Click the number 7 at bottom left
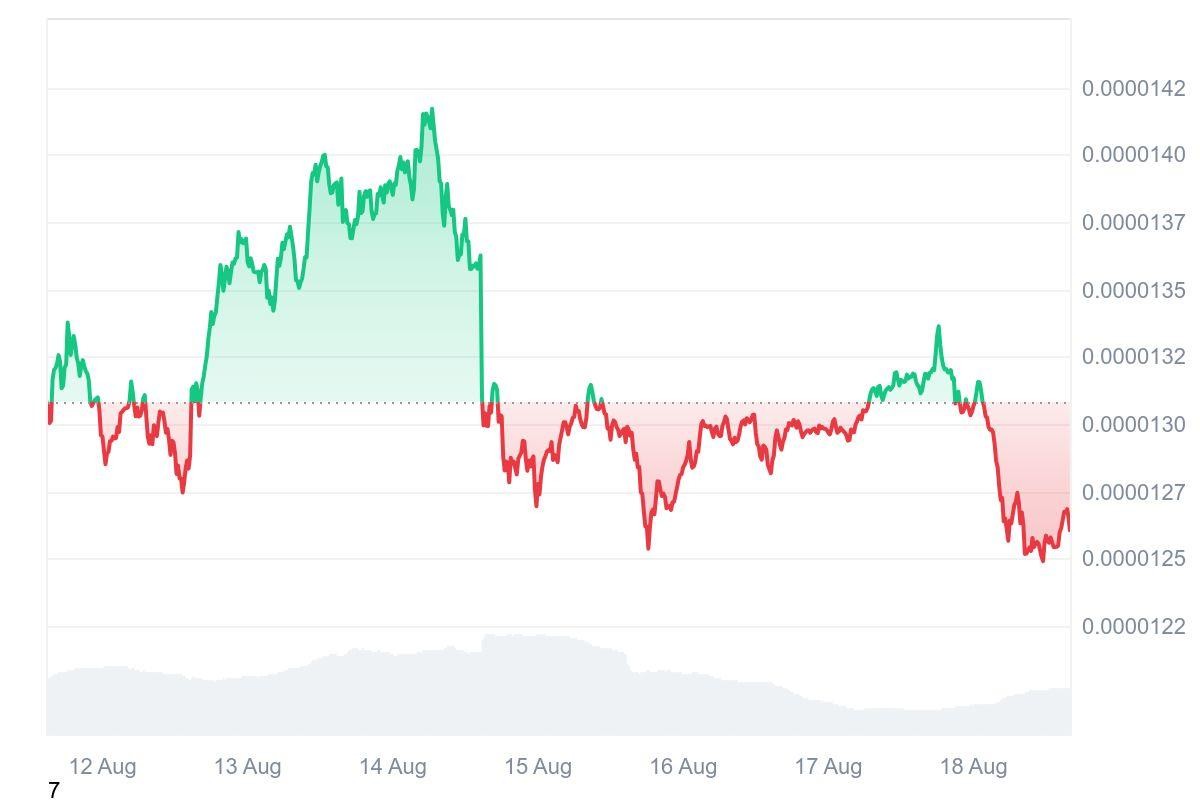The height and width of the screenshot is (800, 1200). [x=54, y=791]
